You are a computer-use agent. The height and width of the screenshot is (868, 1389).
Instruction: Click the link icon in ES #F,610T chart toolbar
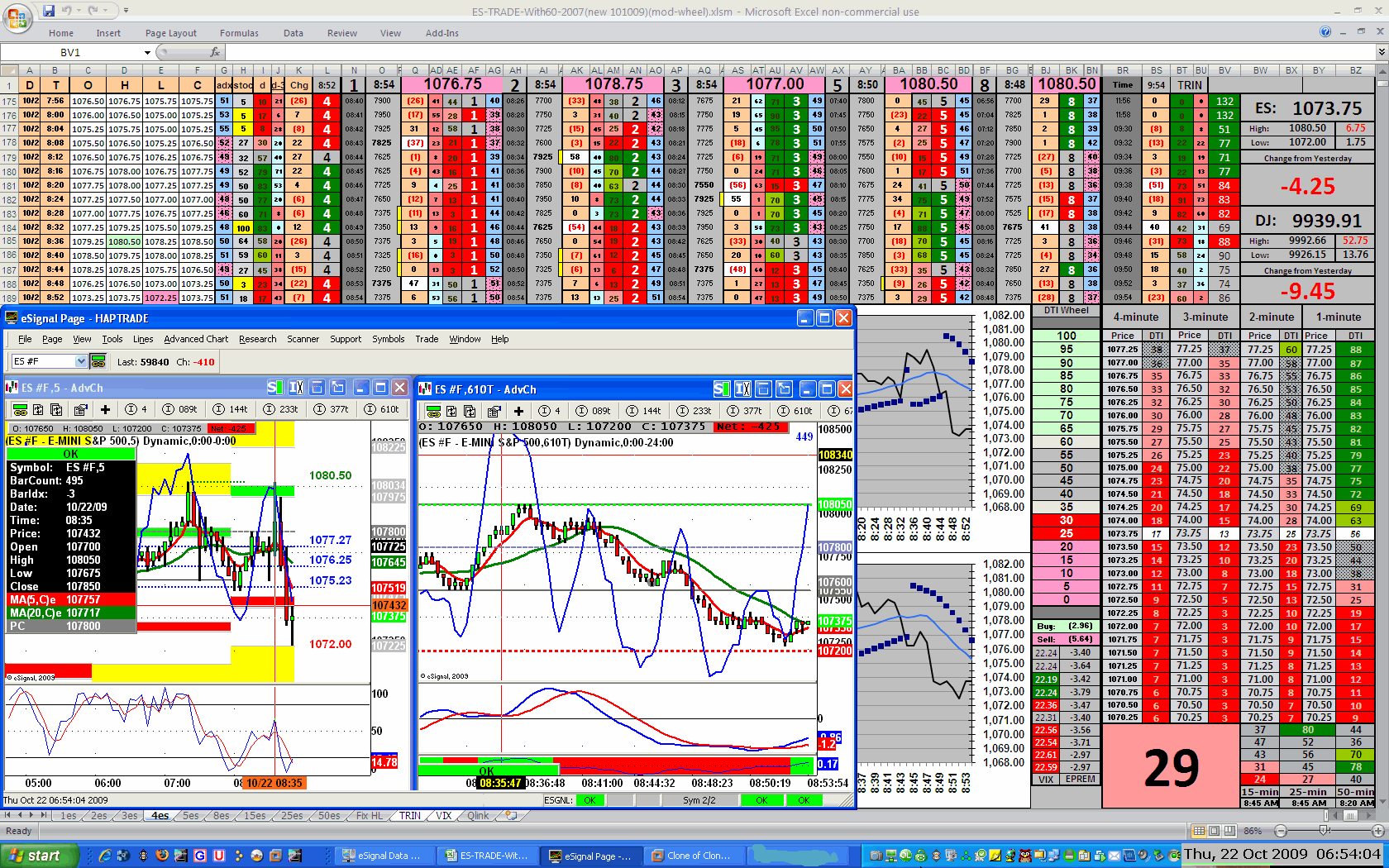[x=432, y=411]
